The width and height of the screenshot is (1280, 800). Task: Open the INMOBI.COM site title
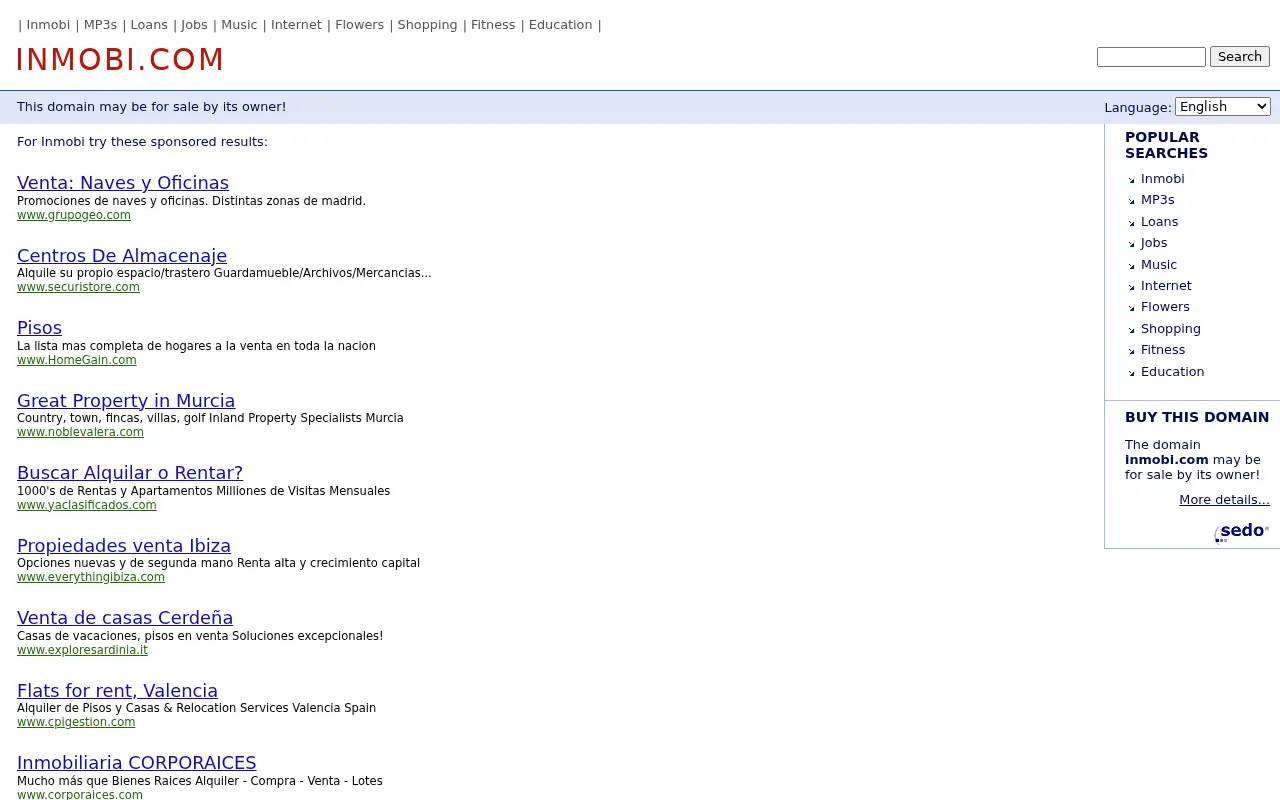coord(120,60)
